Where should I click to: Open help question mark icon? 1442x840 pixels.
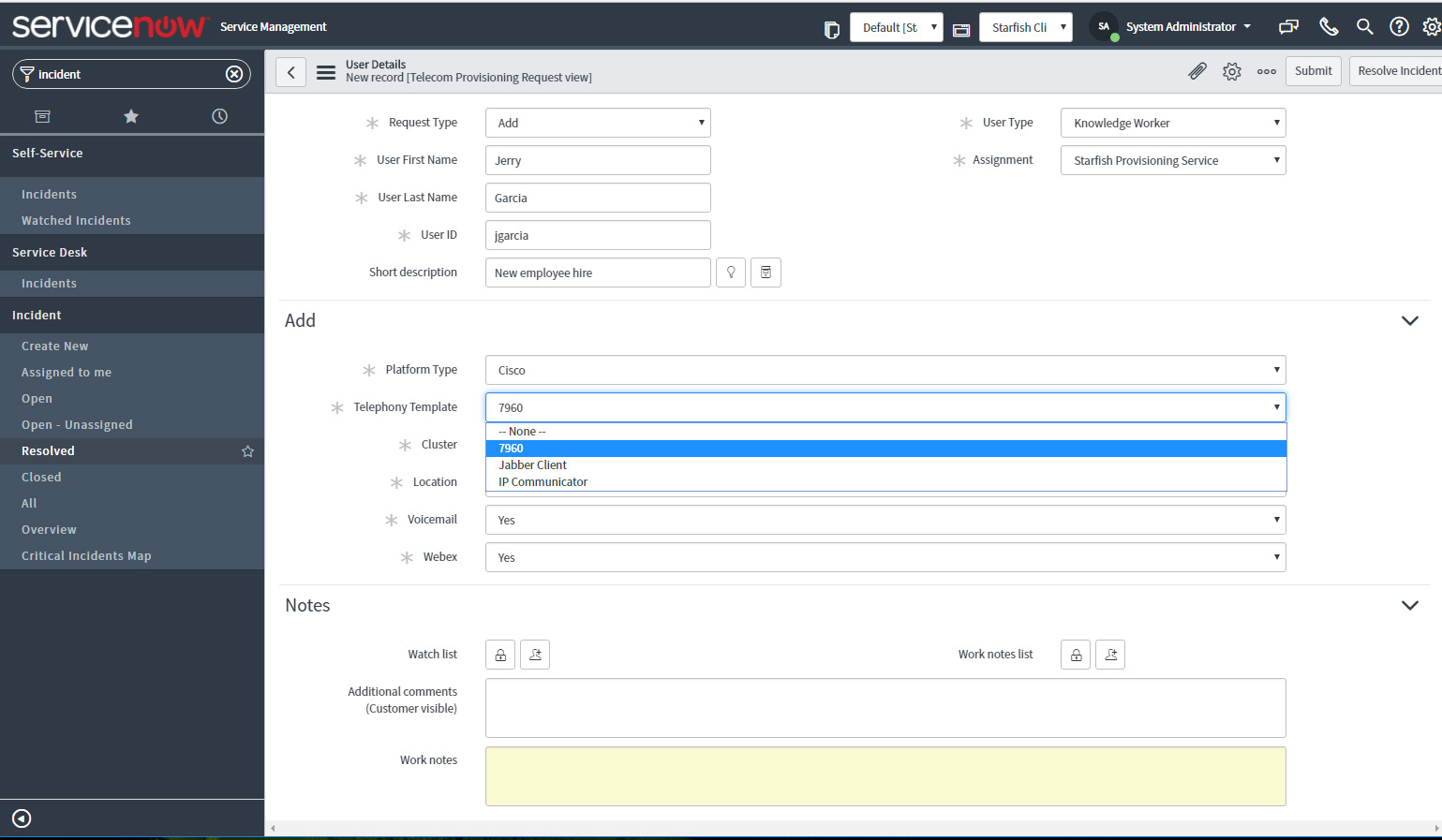coord(1399,26)
